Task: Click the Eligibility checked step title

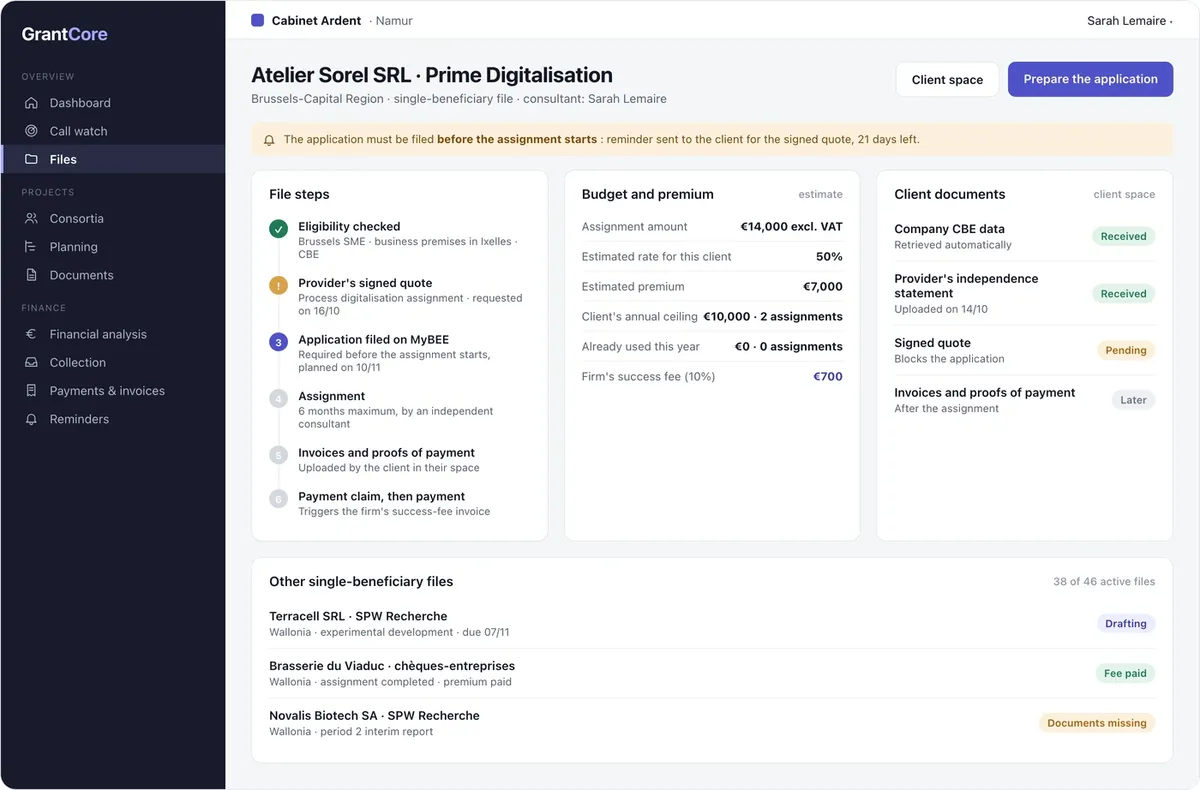Action: point(349,227)
